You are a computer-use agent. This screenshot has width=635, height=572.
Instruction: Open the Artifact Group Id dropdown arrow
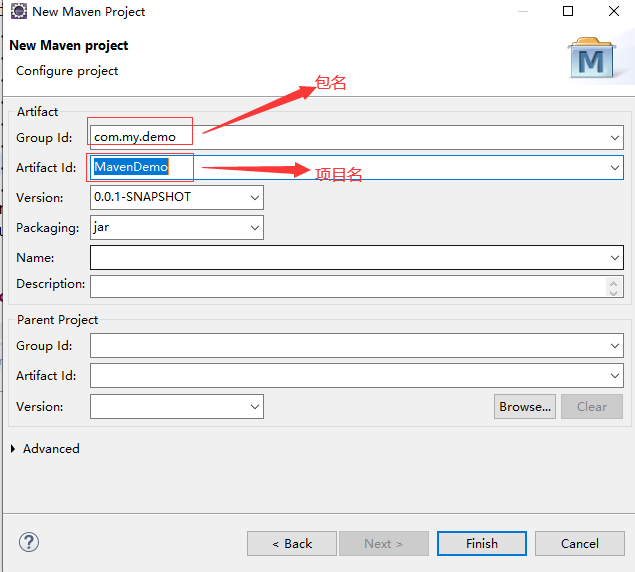pos(615,138)
